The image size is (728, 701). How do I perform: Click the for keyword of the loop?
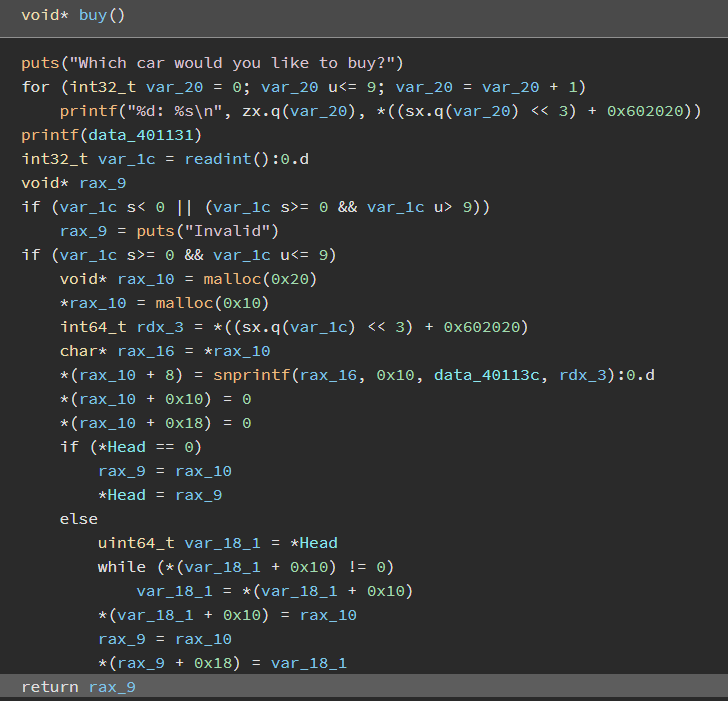(x=35, y=87)
